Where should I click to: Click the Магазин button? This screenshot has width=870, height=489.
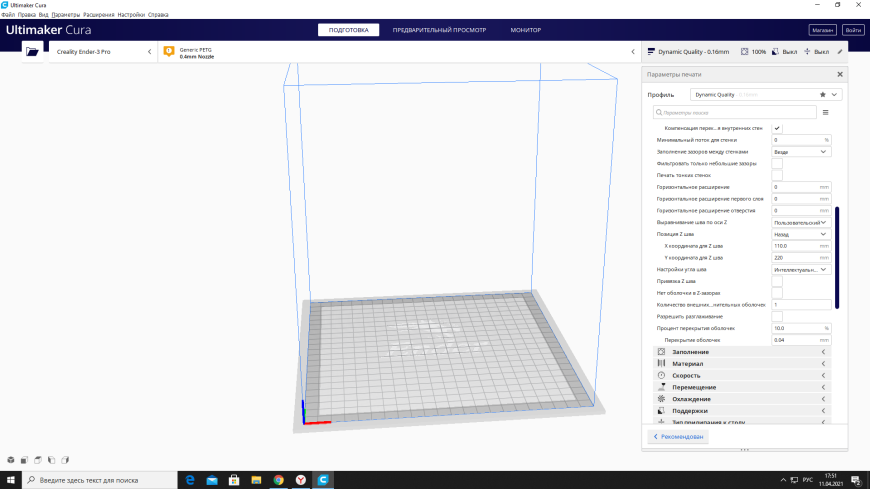coord(822,30)
